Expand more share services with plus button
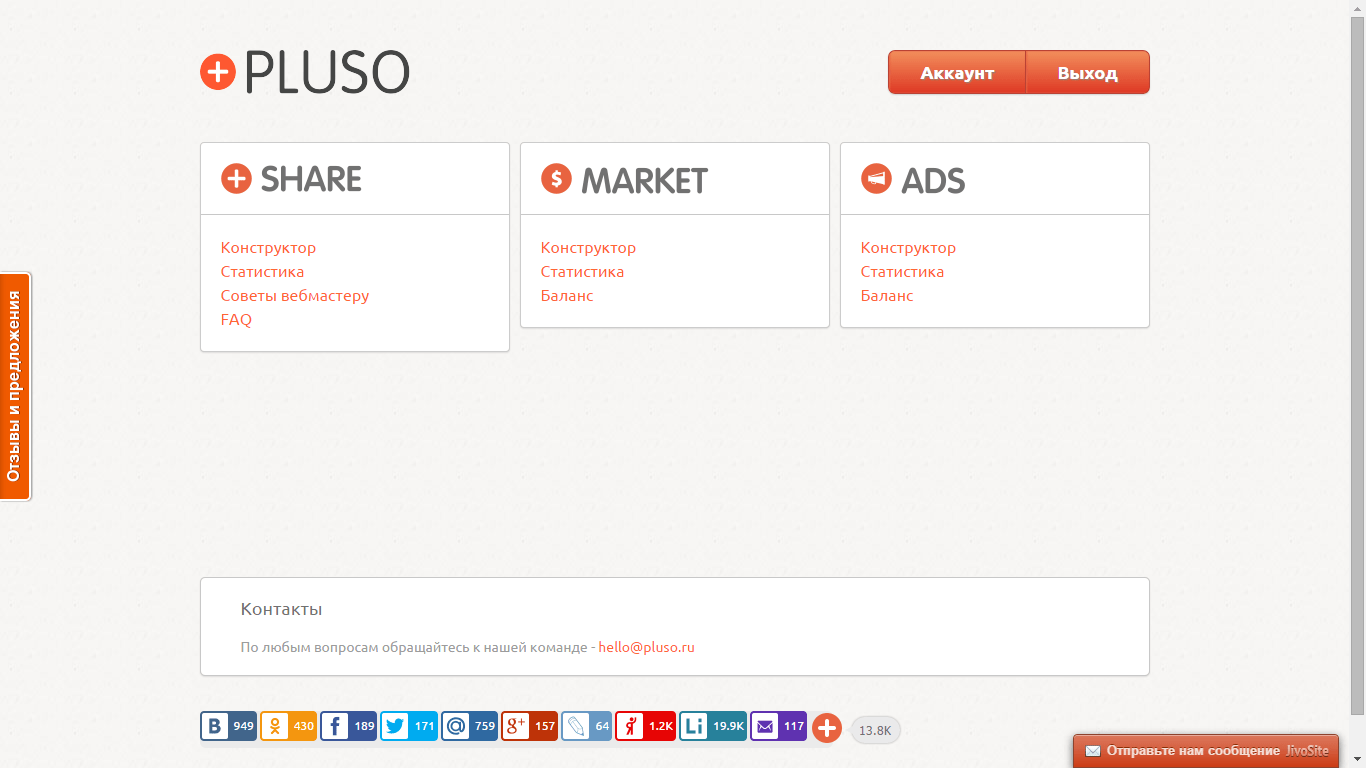The height and width of the screenshot is (768, 1366). click(x=826, y=728)
